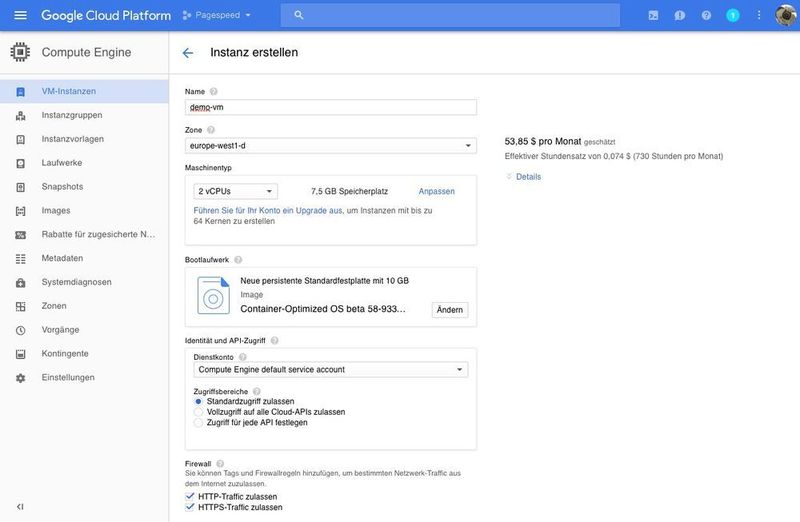Viewport: 800px width, 522px height.
Task: Toggle HTTPS-Traffic zulassen checkbox
Action: click(x=190, y=507)
